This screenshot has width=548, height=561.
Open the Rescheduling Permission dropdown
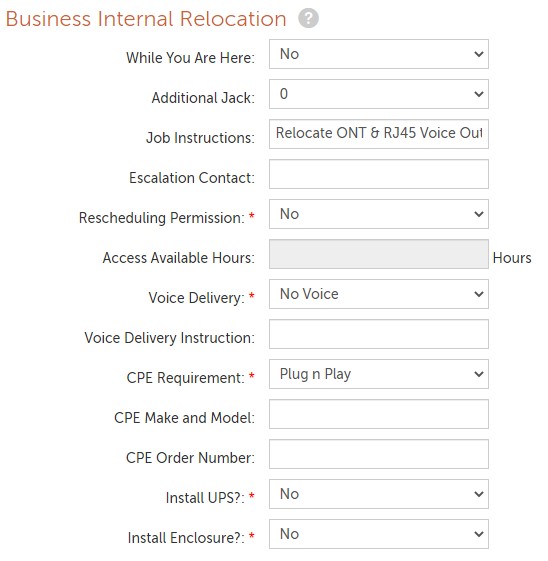(379, 214)
